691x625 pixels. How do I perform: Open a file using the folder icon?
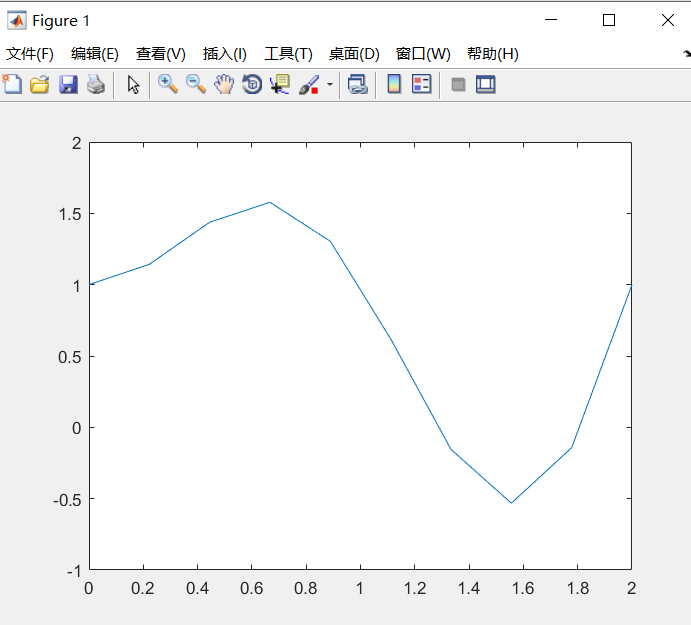tap(40, 84)
